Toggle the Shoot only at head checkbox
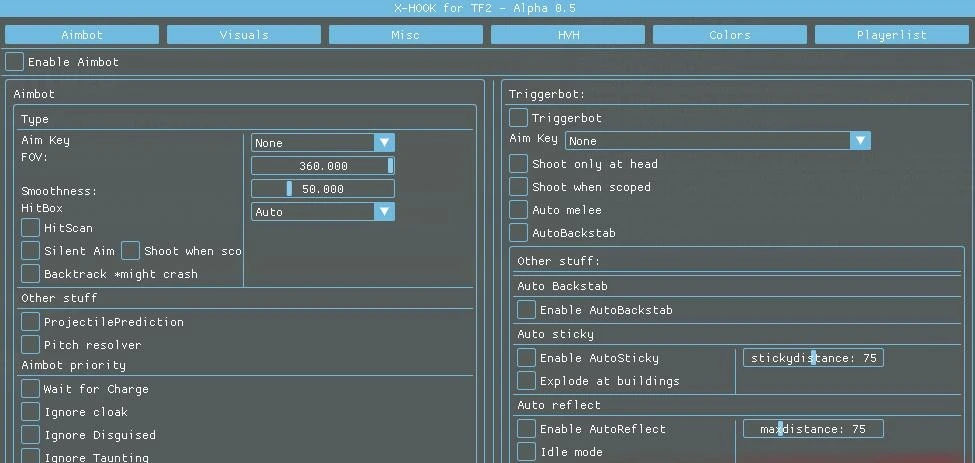 (x=518, y=163)
